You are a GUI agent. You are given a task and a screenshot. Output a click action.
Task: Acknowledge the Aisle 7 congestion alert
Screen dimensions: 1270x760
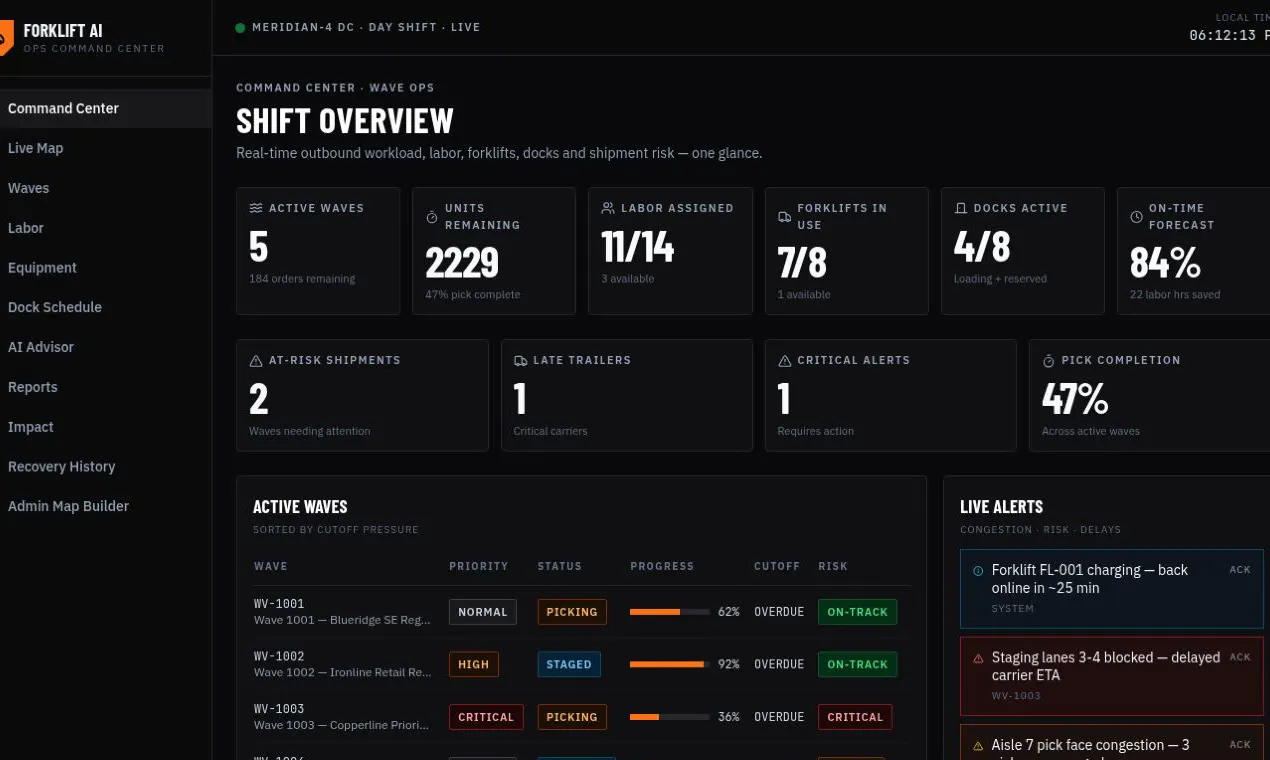1240,745
